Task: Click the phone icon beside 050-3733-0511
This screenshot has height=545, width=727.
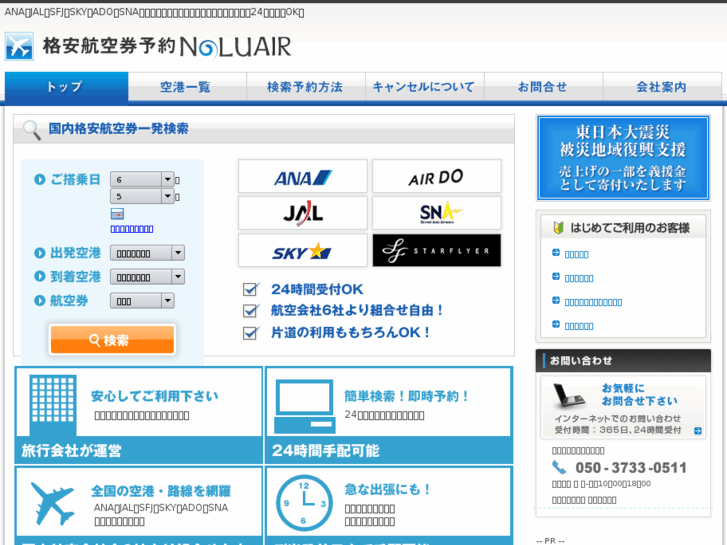Action: (x=559, y=468)
